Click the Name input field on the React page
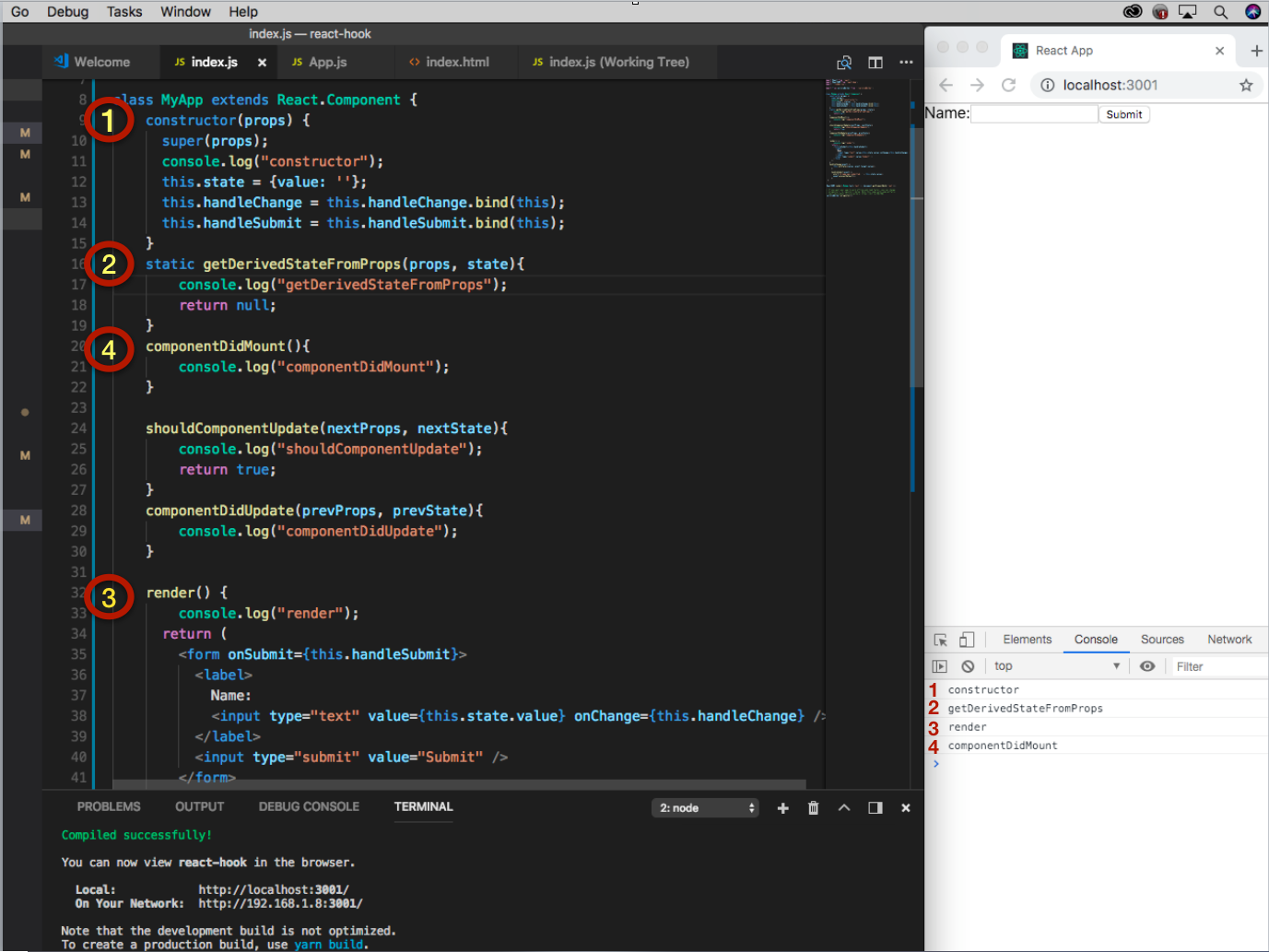 tap(1034, 113)
